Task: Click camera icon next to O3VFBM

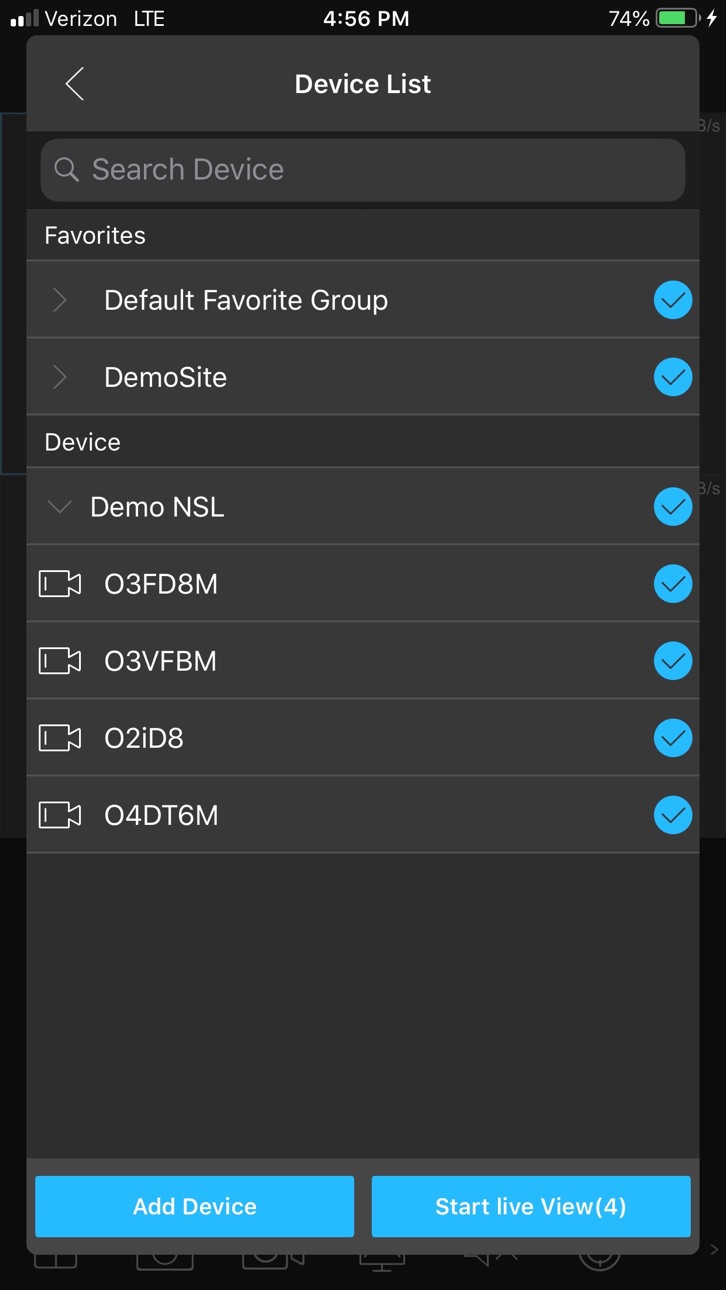Action: [60, 661]
